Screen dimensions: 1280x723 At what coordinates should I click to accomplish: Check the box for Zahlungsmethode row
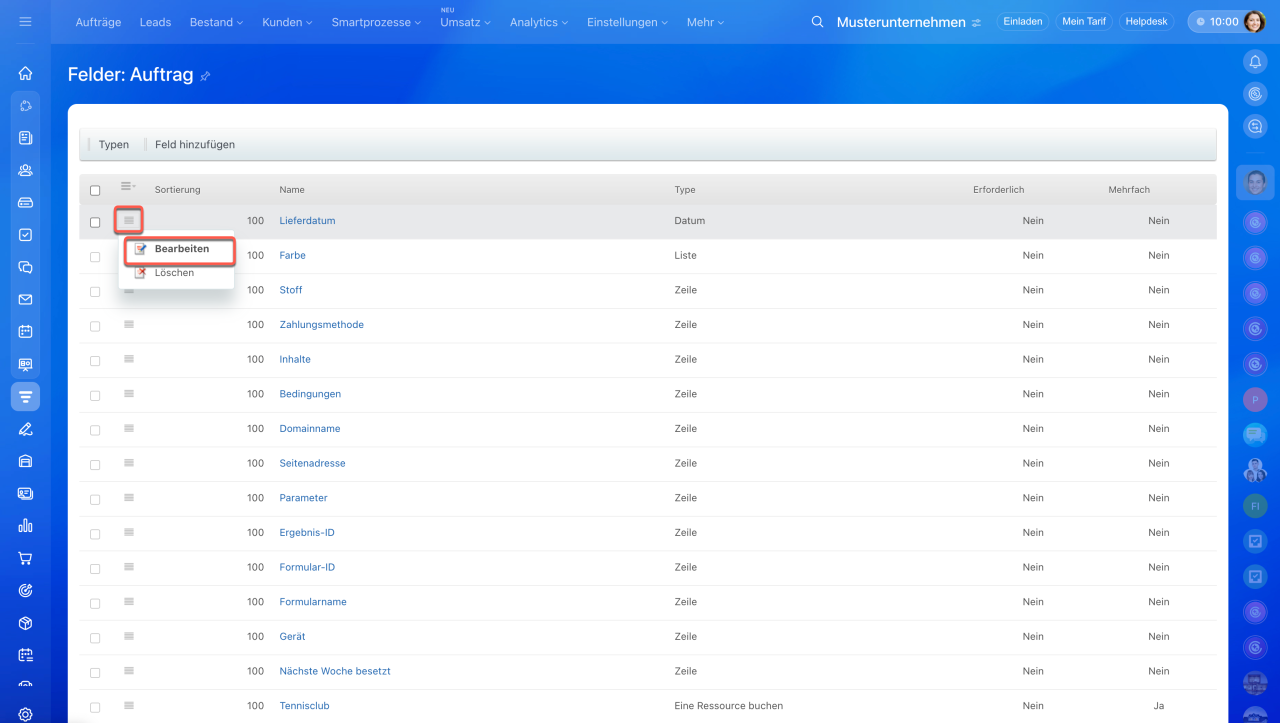pyautogui.click(x=95, y=326)
